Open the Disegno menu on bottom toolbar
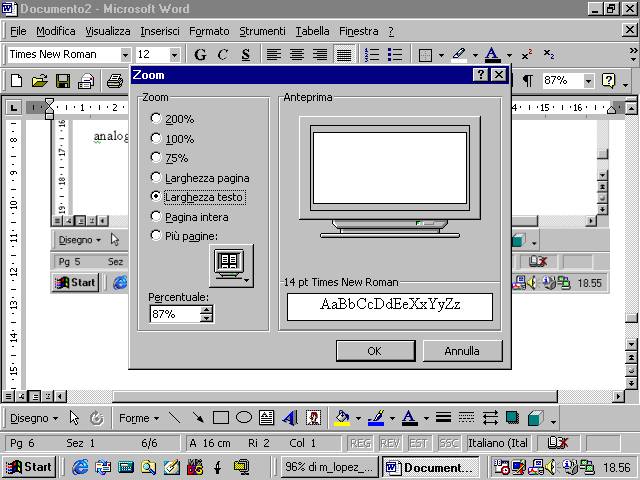Image resolution: width=640 pixels, height=480 pixels. pyautogui.click(x=34, y=418)
